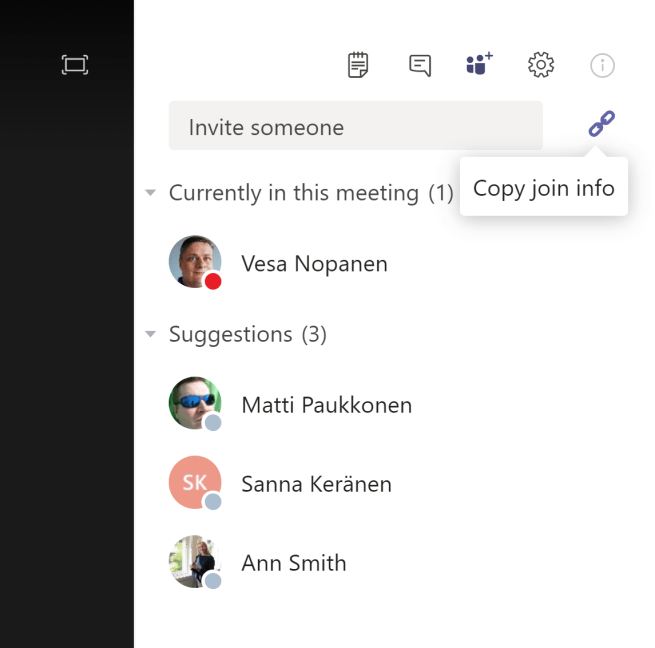Open the meeting notes icon
The width and height of the screenshot is (655, 648).
pyautogui.click(x=358, y=66)
